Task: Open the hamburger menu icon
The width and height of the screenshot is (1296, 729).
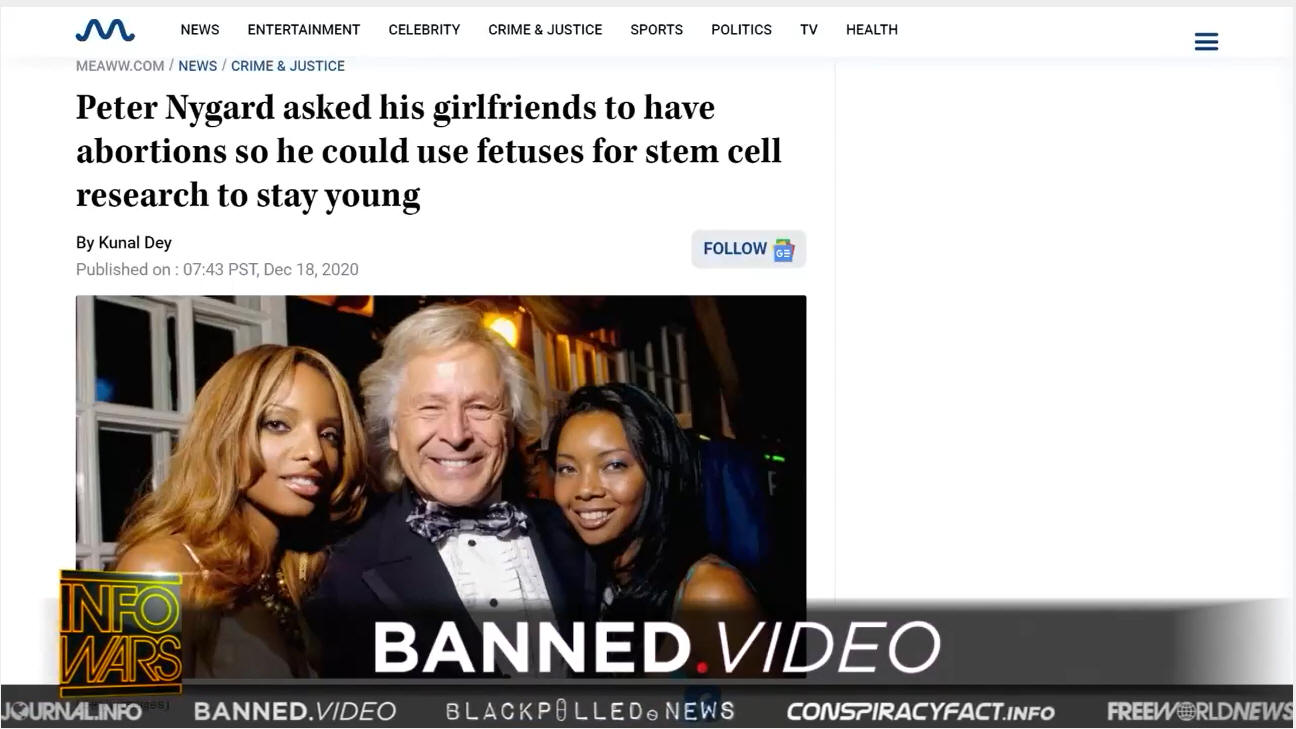Action: 1206,42
